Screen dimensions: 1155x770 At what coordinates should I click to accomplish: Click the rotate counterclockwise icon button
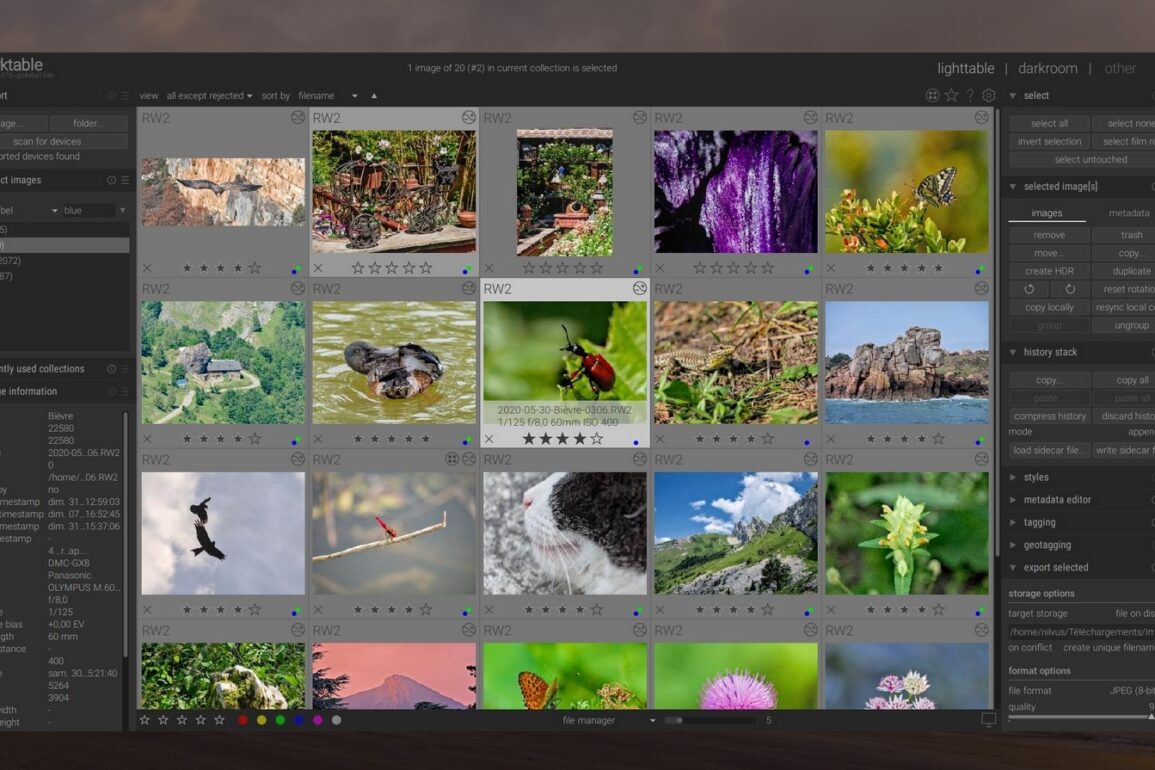1029,289
